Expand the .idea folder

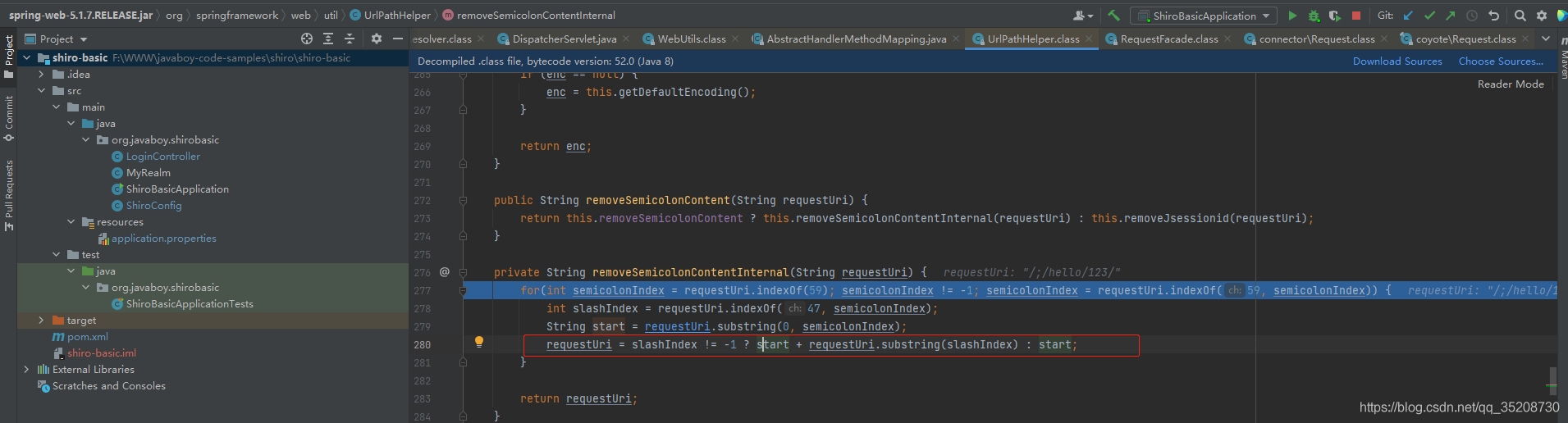41,75
